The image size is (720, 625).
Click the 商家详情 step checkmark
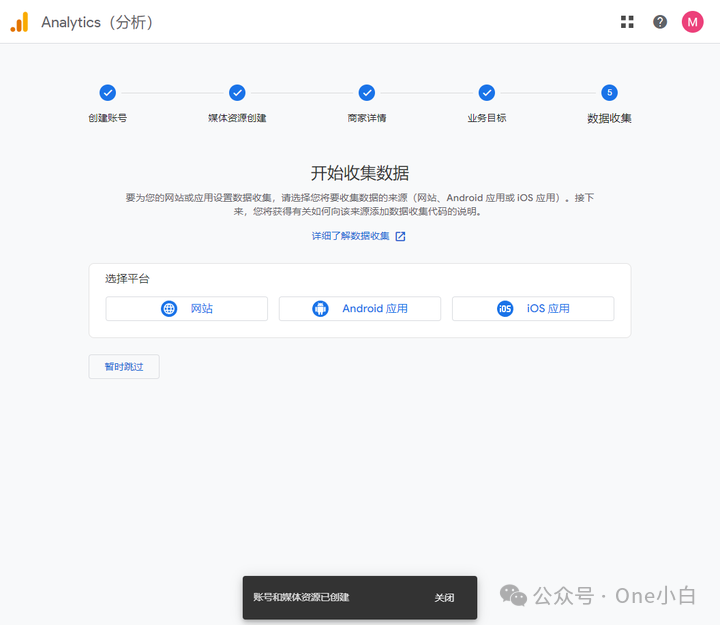(366, 93)
